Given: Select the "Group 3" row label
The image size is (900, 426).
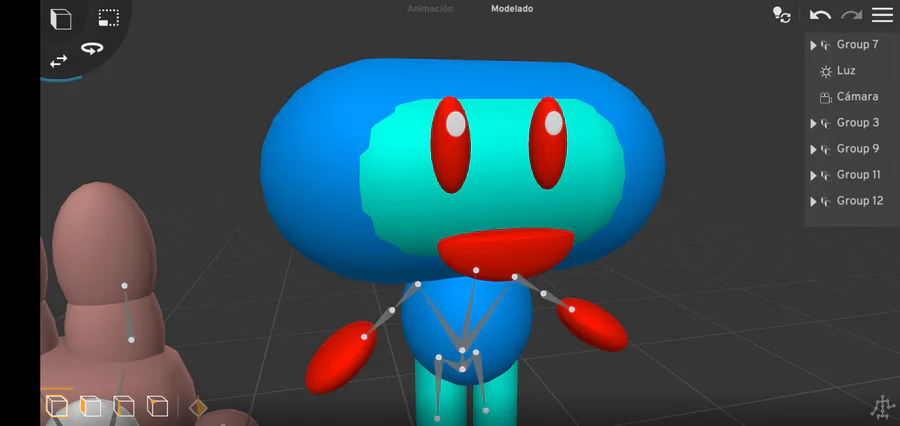Looking at the screenshot, I should pos(858,123).
